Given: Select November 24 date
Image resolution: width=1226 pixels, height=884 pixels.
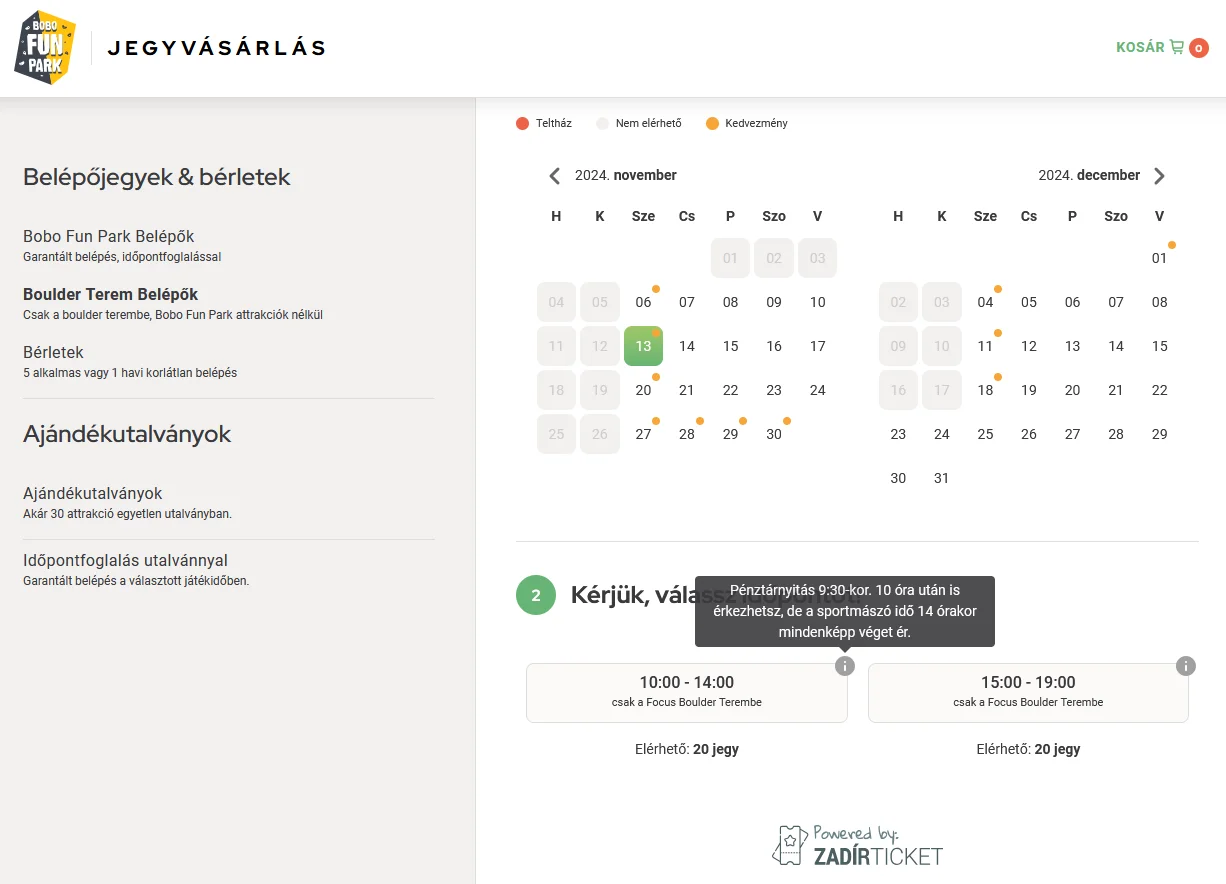Looking at the screenshot, I should (x=818, y=390).
